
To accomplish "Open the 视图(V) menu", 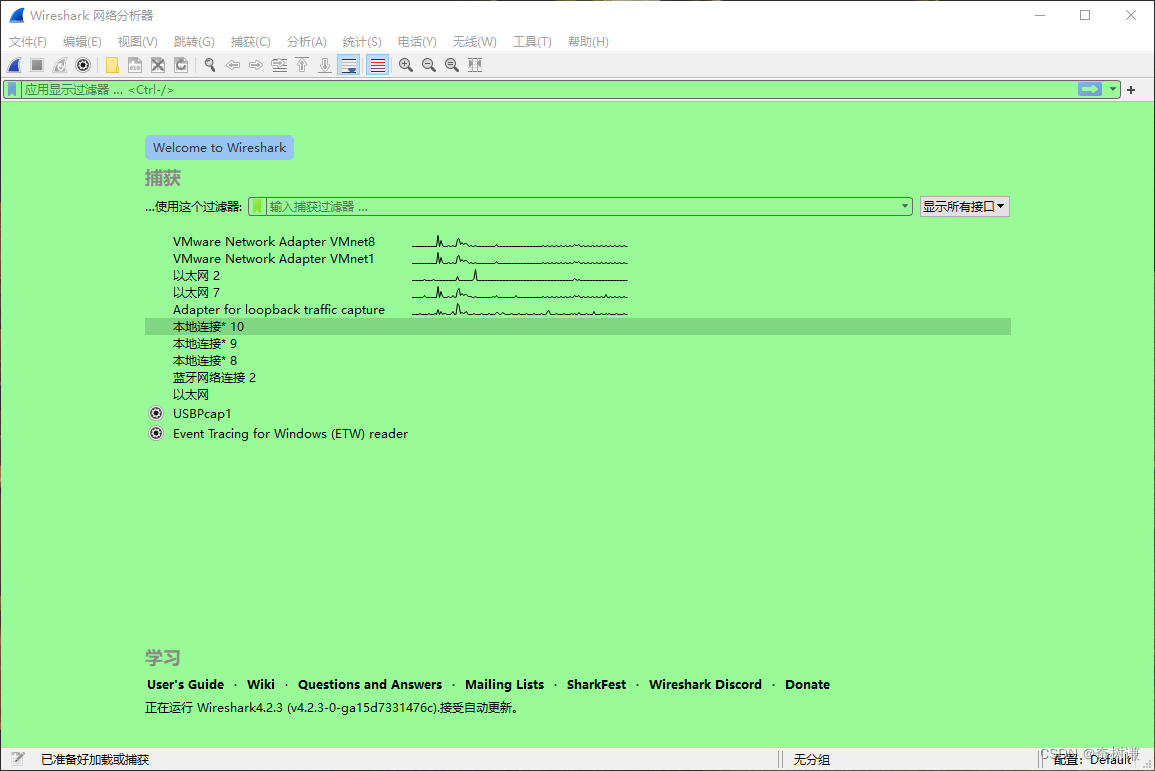I will tap(137, 41).
